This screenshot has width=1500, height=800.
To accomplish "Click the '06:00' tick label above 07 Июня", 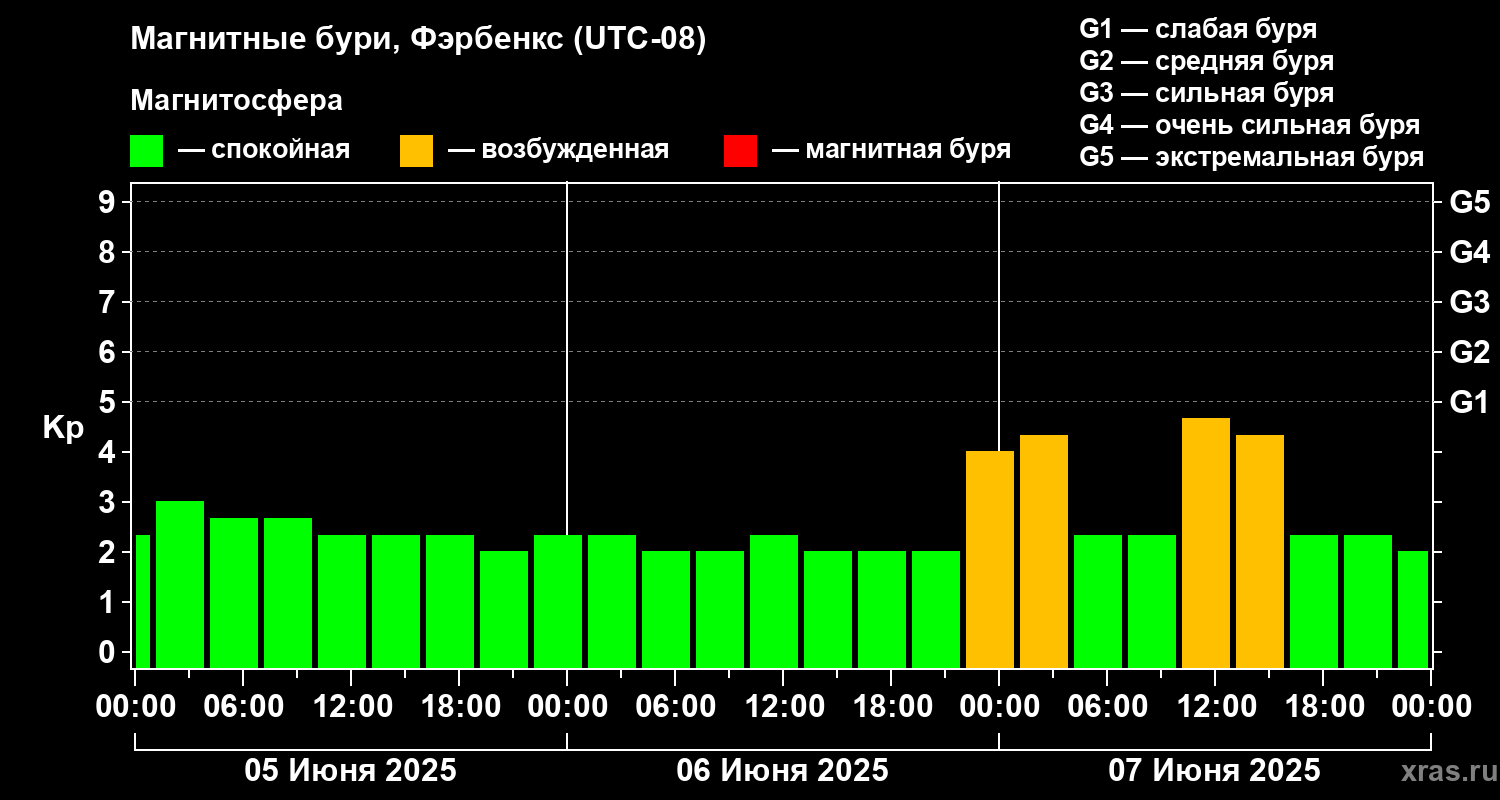I will 1107,707.
